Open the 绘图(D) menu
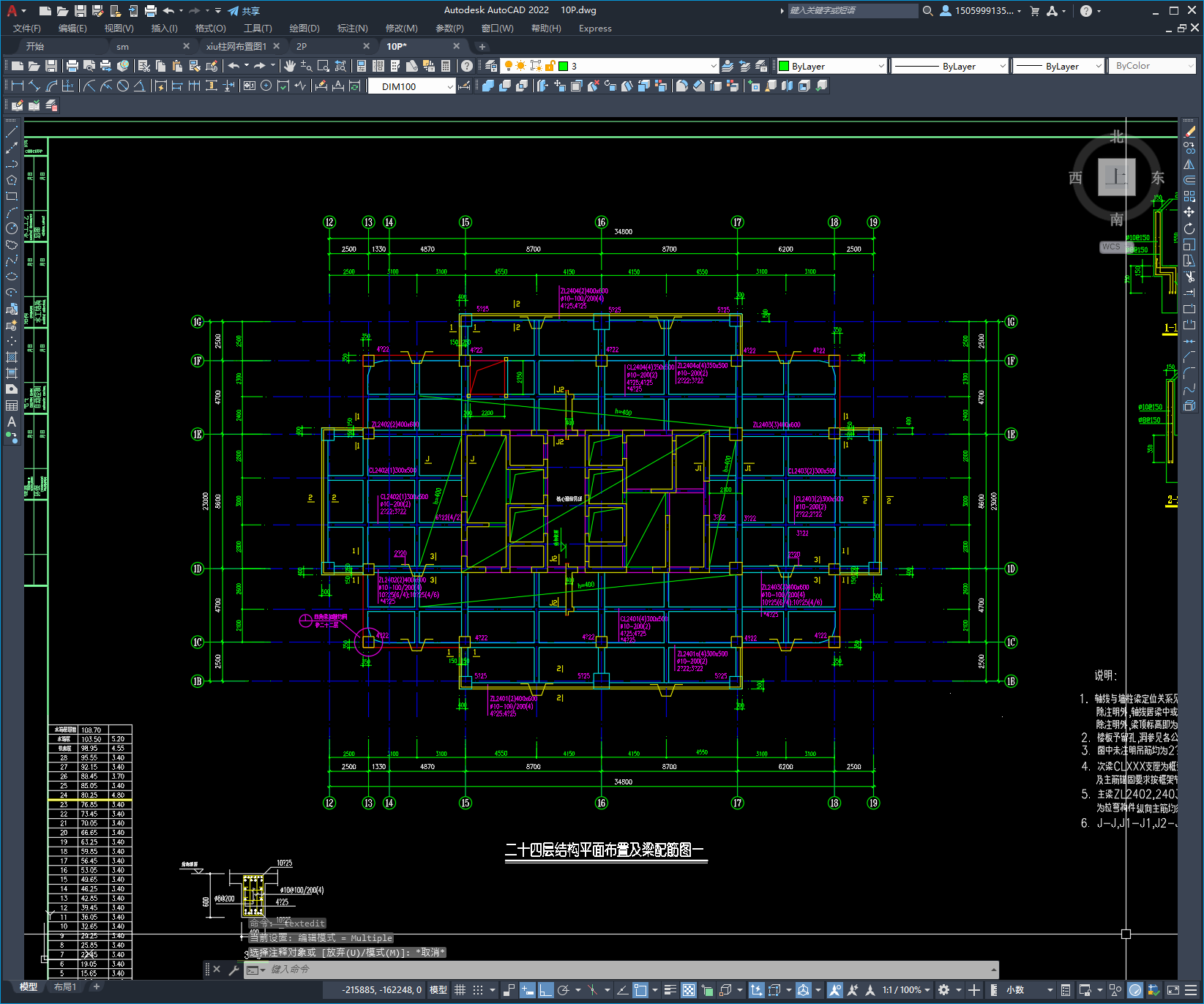This screenshot has height=1004, width=1204. pyautogui.click(x=304, y=29)
